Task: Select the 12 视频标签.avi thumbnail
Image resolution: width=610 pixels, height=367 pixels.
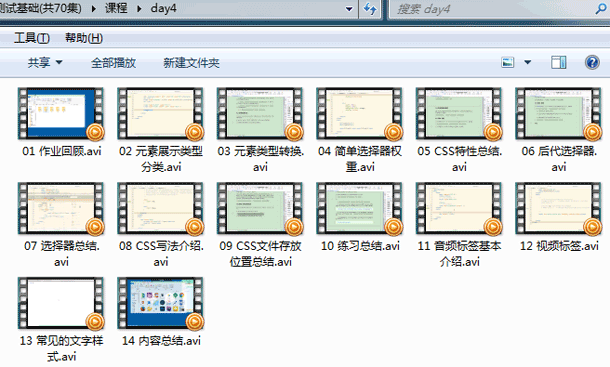Action: [559, 208]
